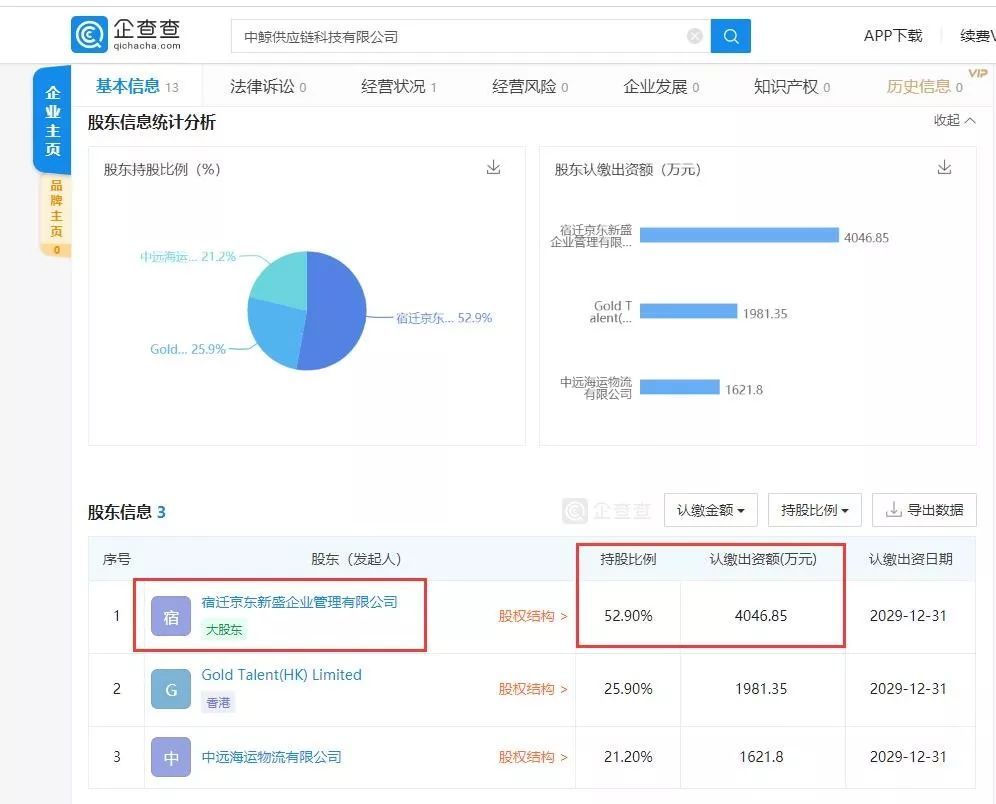Select the 品牌主页 side tab
This screenshot has width=996, height=804.
tap(56, 216)
